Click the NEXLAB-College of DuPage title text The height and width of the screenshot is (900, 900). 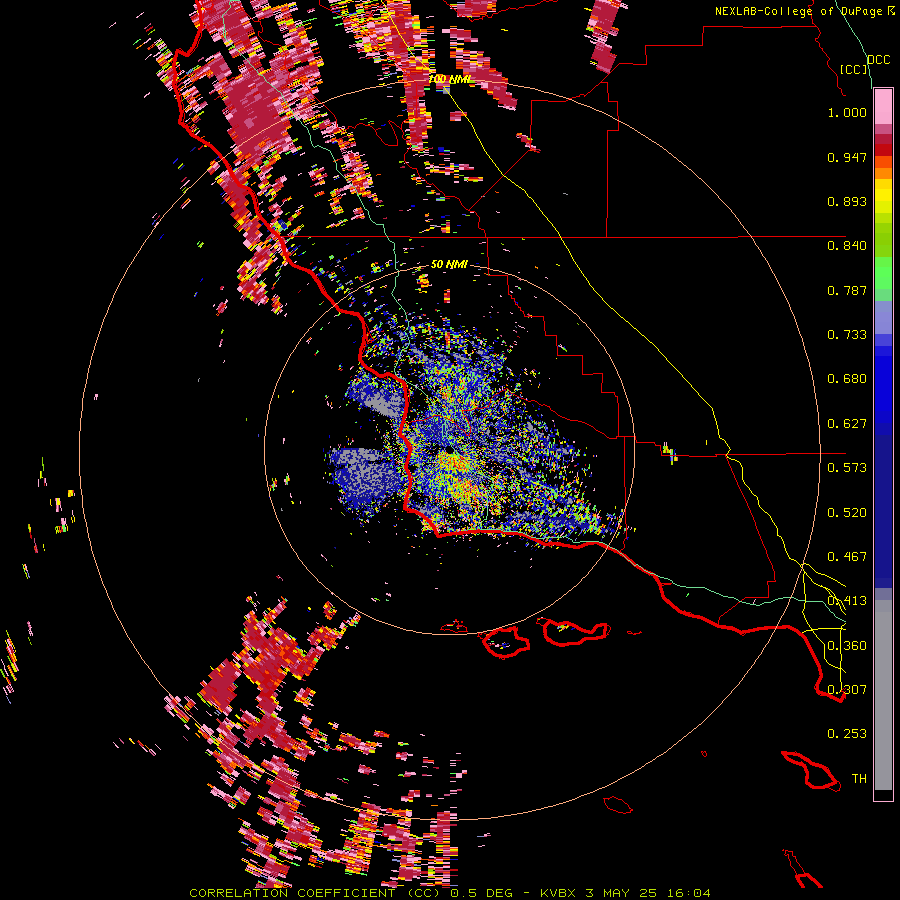tap(805, 11)
